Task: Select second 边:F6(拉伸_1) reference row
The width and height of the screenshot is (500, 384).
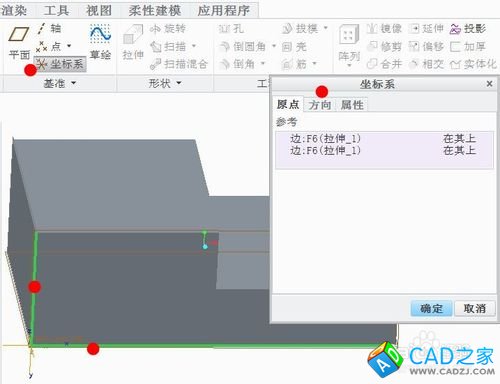Action: (384, 151)
